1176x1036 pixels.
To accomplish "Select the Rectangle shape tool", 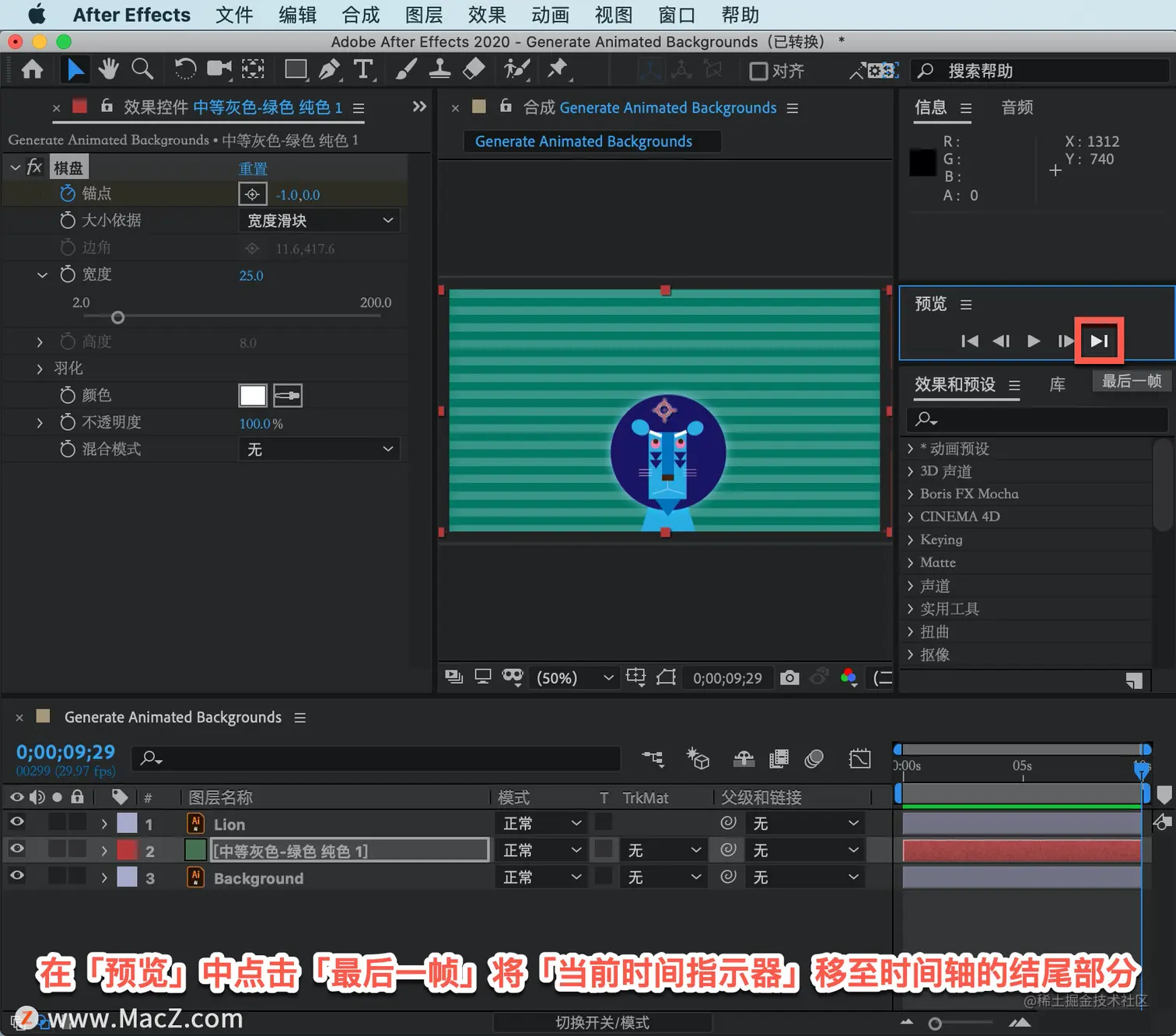I will 296,70.
